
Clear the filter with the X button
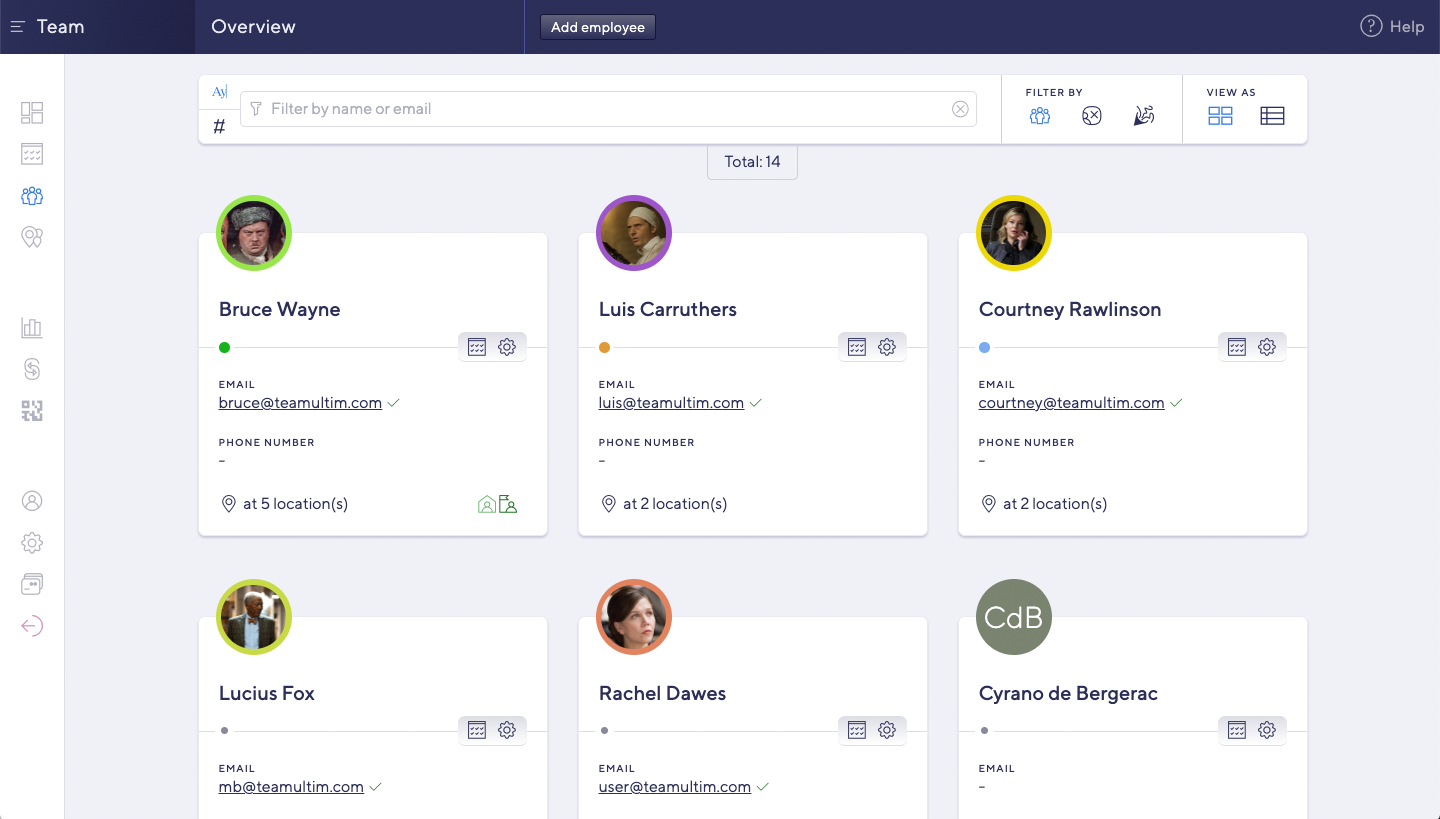coord(960,109)
